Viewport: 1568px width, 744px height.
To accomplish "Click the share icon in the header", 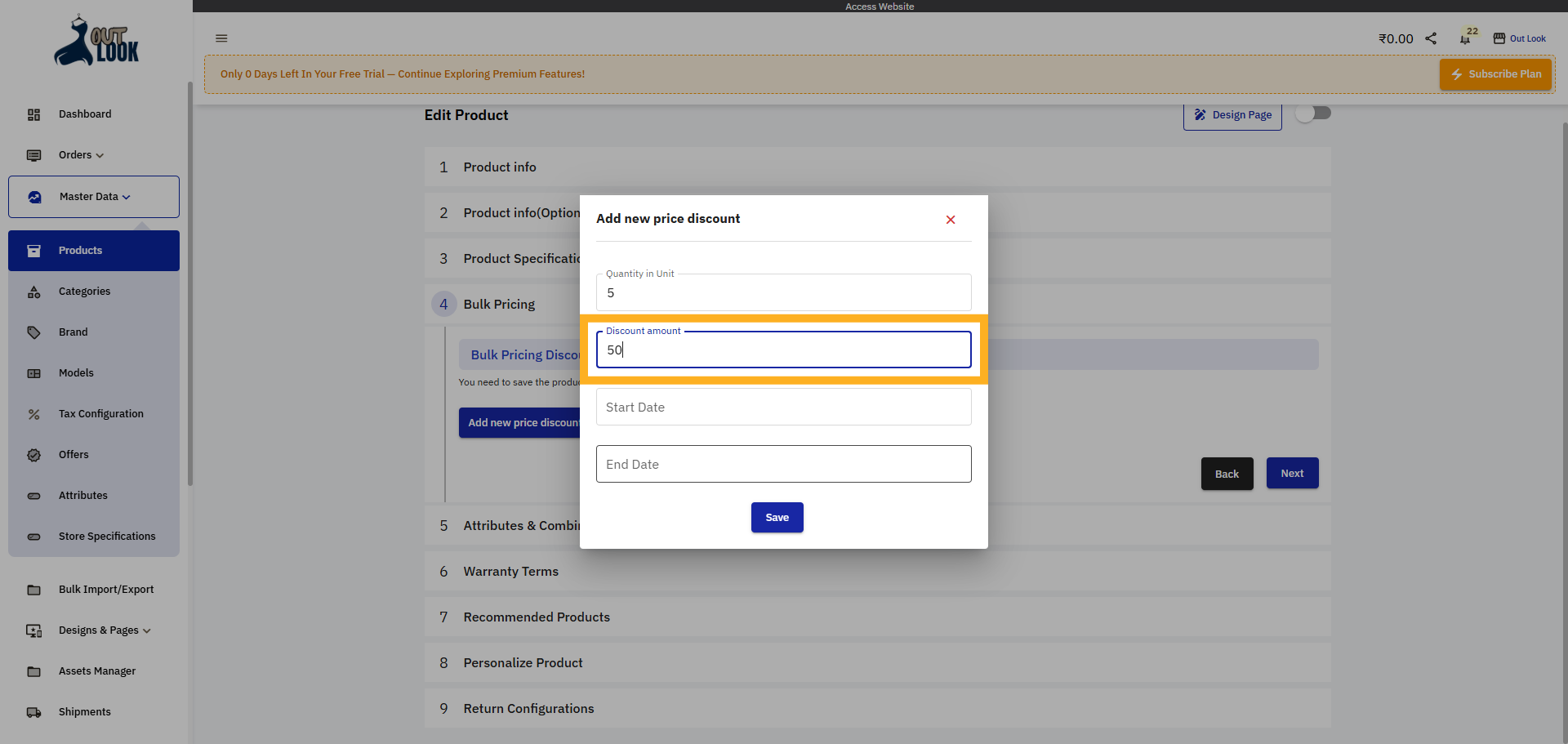I will (x=1431, y=38).
